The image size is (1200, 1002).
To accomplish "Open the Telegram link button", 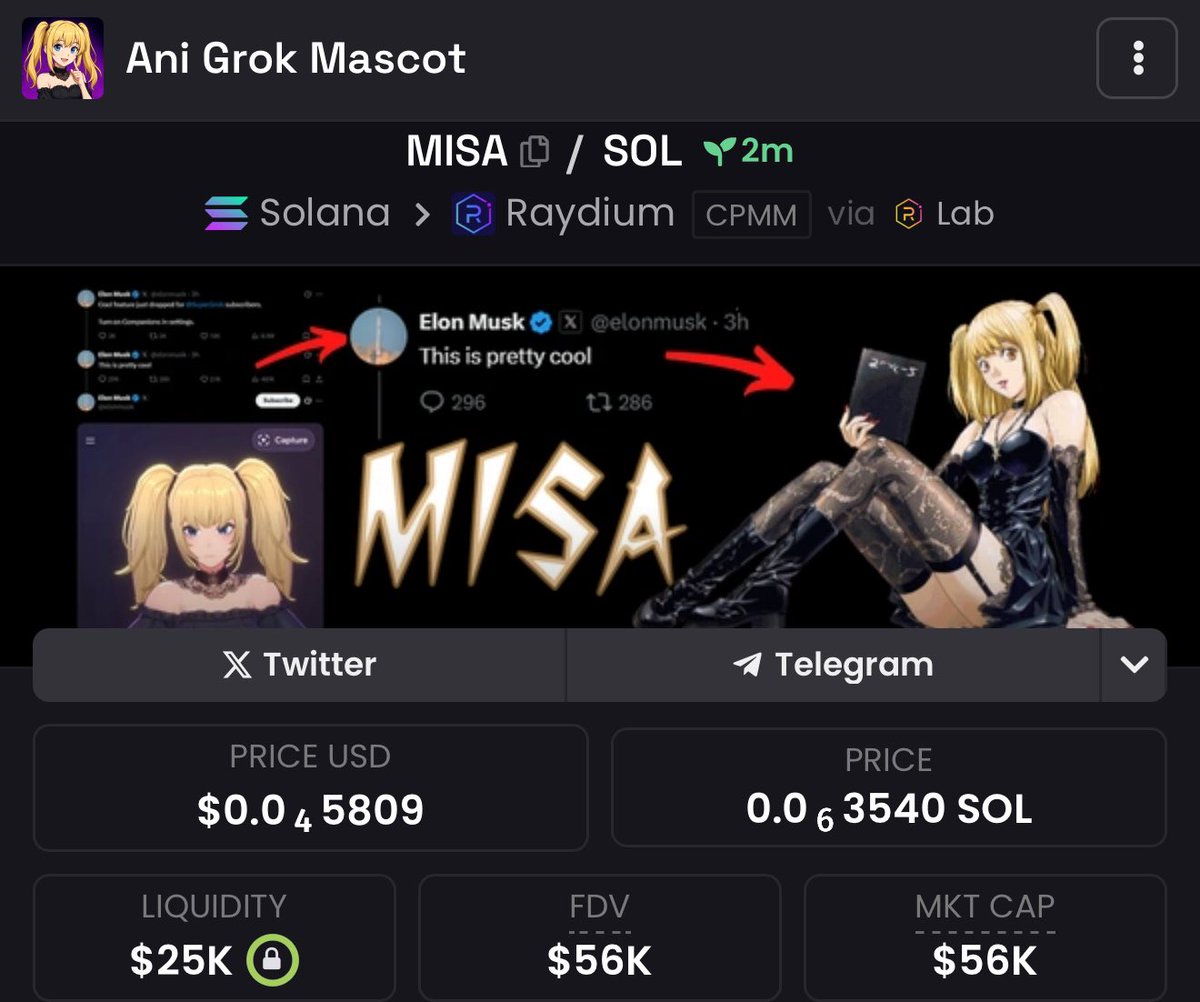I will click(x=833, y=665).
